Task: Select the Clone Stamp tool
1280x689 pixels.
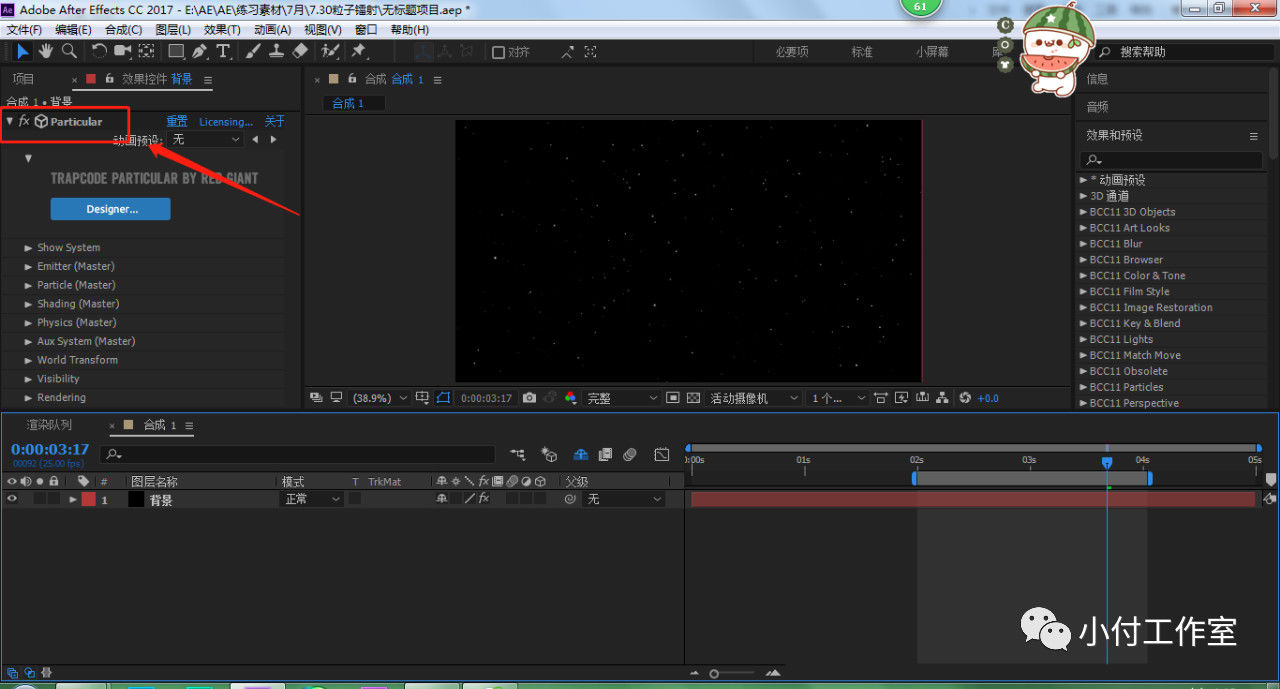Action: (277, 51)
